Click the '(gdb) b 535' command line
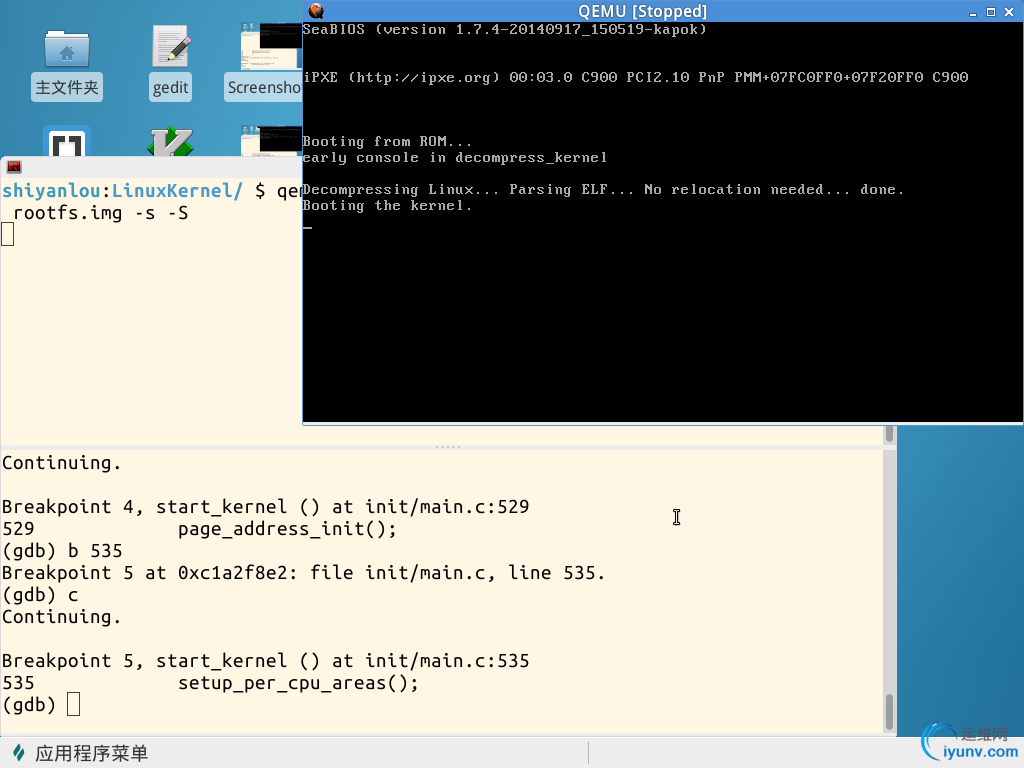Viewport: 1024px width, 768px height. click(62, 551)
